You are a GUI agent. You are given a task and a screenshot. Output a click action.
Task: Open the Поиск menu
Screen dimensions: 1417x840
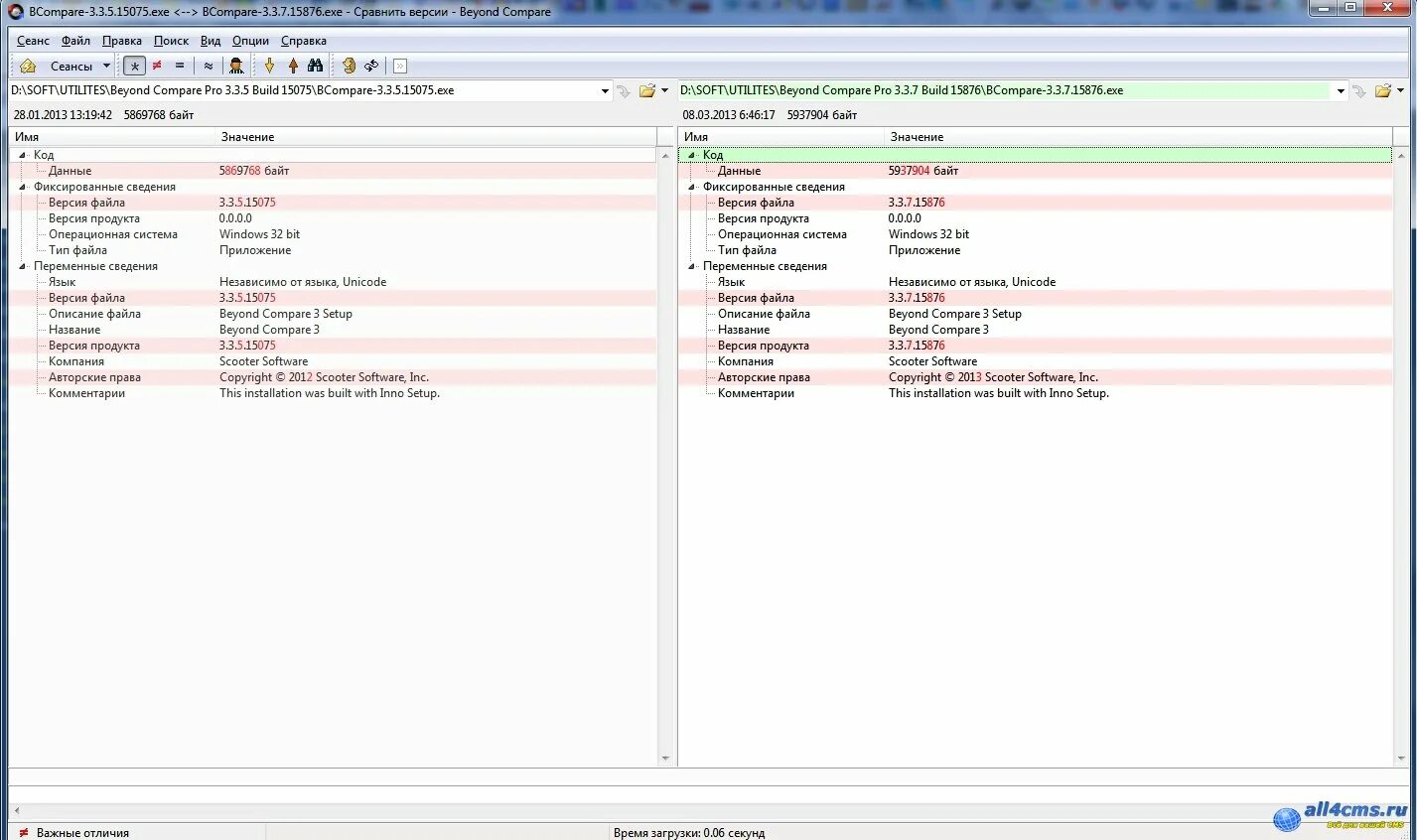[171, 41]
